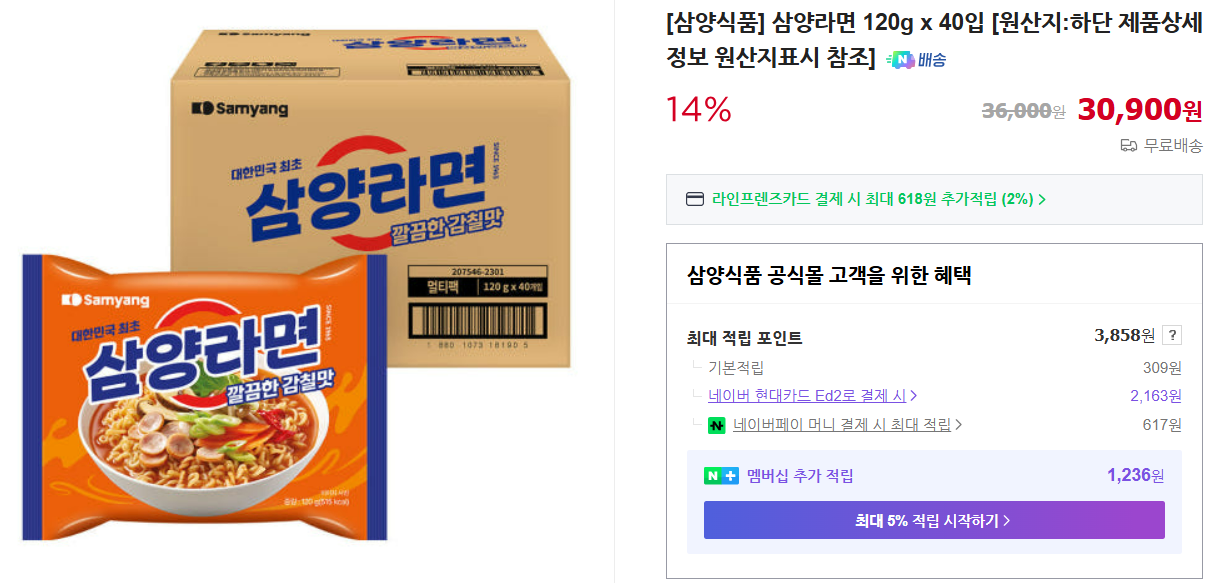Click the green Naver Pay money icon
The height and width of the screenshot is (583, 1210).
tap(716, 425)
